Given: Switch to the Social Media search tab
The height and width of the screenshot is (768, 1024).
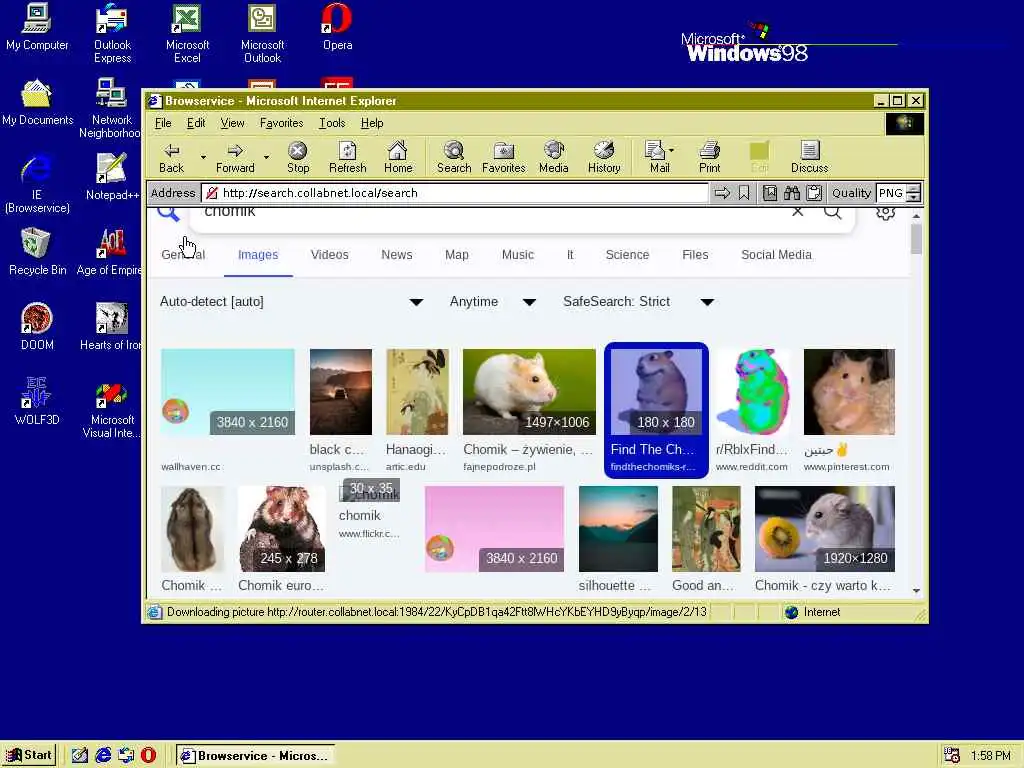Looking at the screenshot, I should tap(776, 255).
